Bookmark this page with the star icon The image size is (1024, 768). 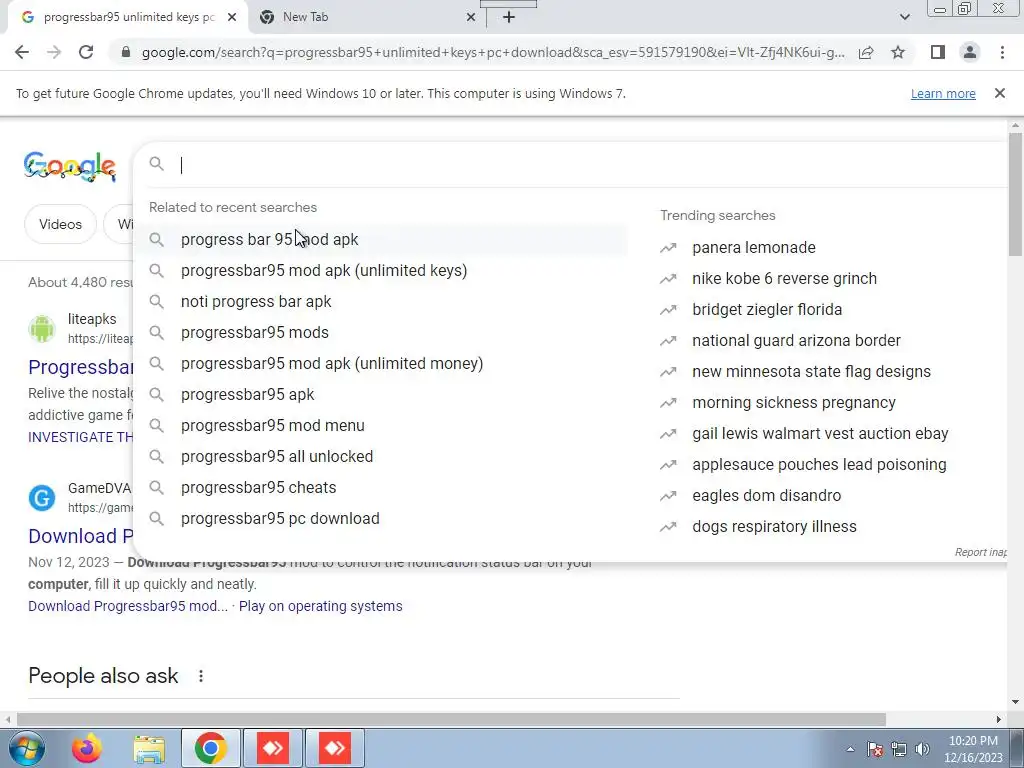click(898, 52)
